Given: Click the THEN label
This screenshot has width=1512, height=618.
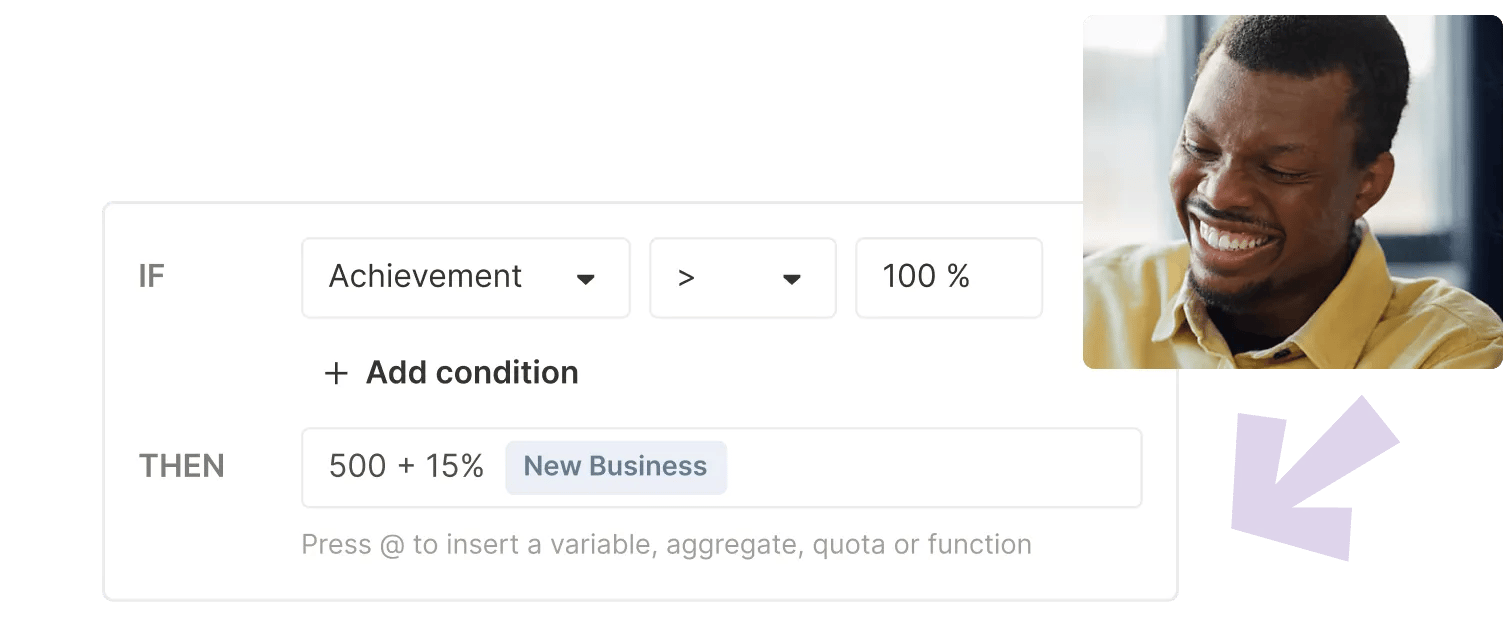Looking at the screenshot, I should coord(181,467).
